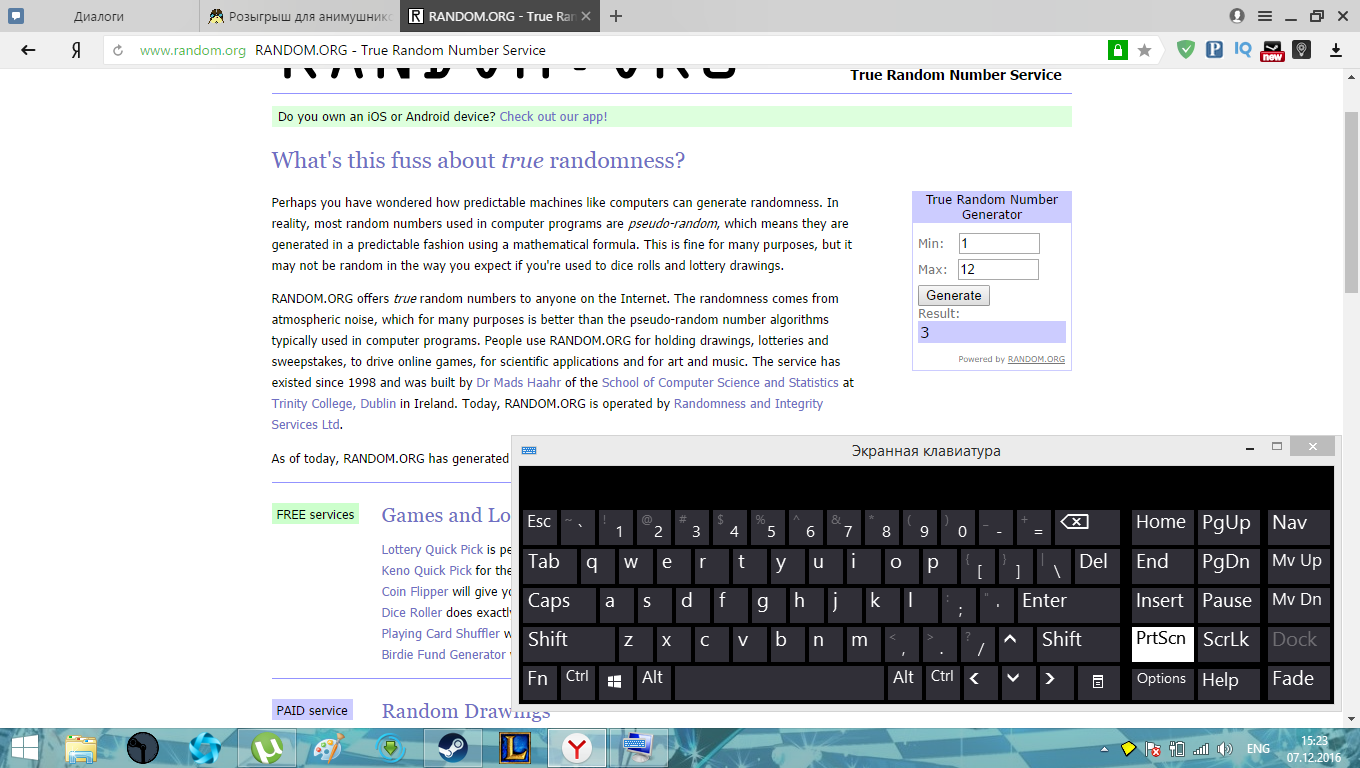This screenshot has width=1360, height=768.
Task: Go back with the browser back arrow
Action: tap(28, 50)
